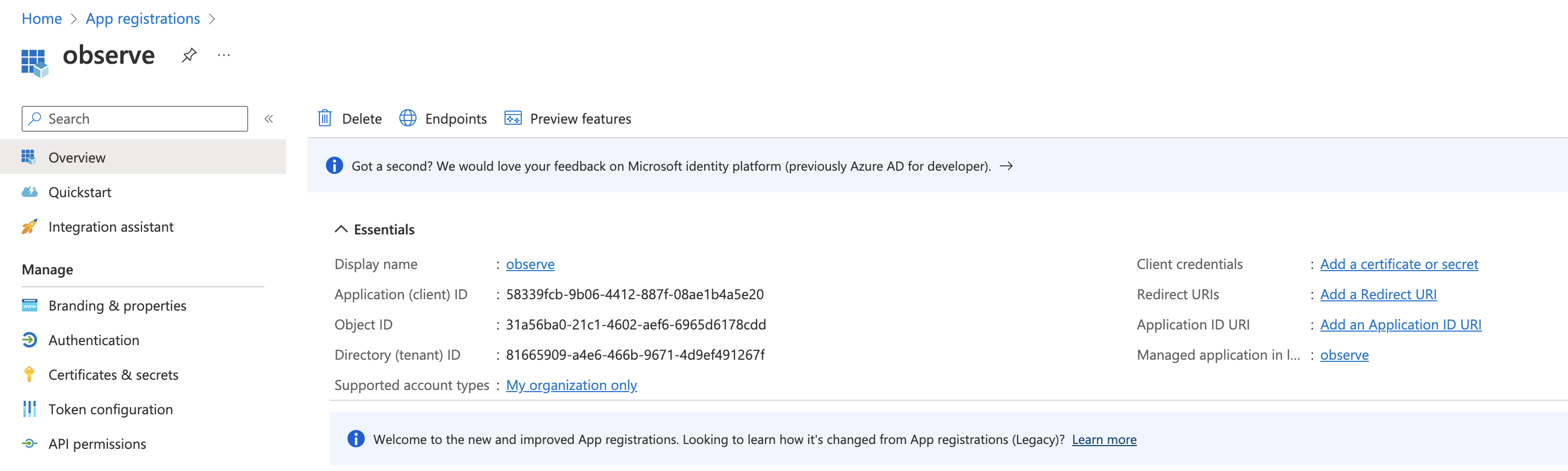
Task: Open Branding & properties page
Action: 143,305
